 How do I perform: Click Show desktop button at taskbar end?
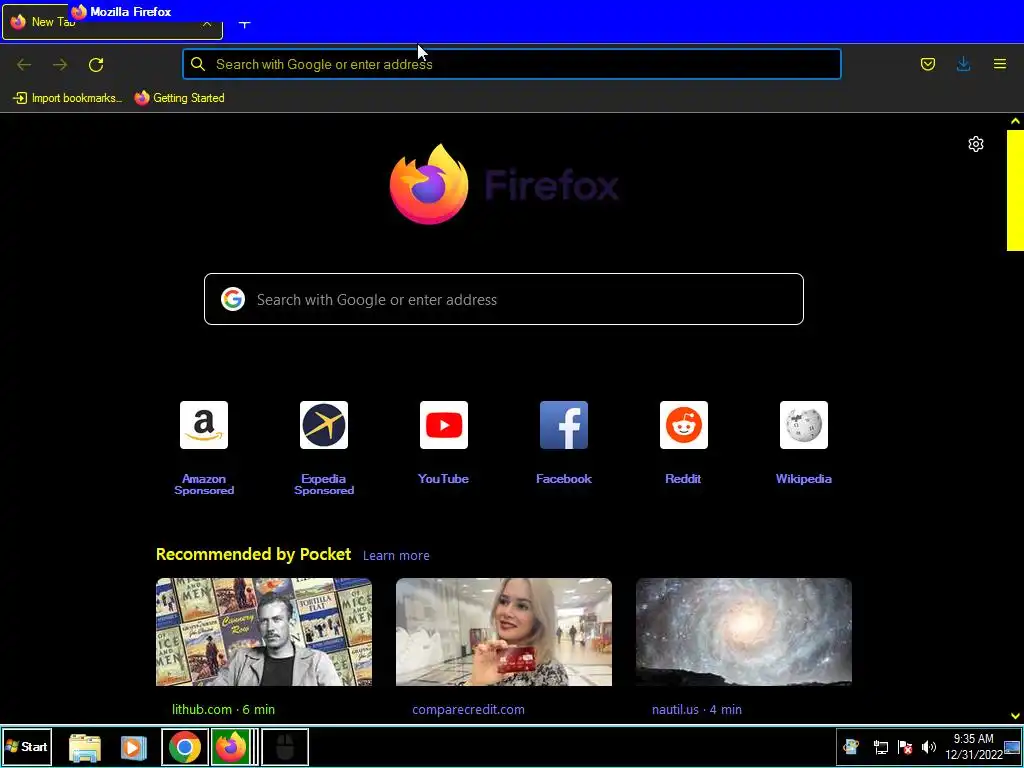[1013, 746]
